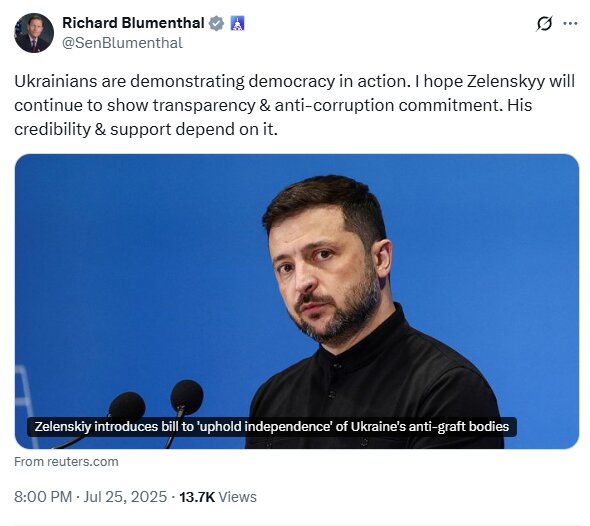590x526 pixels.
Task: Click the tweet text about Ukrainians demonstrating democracy
Action: [295, 105]
